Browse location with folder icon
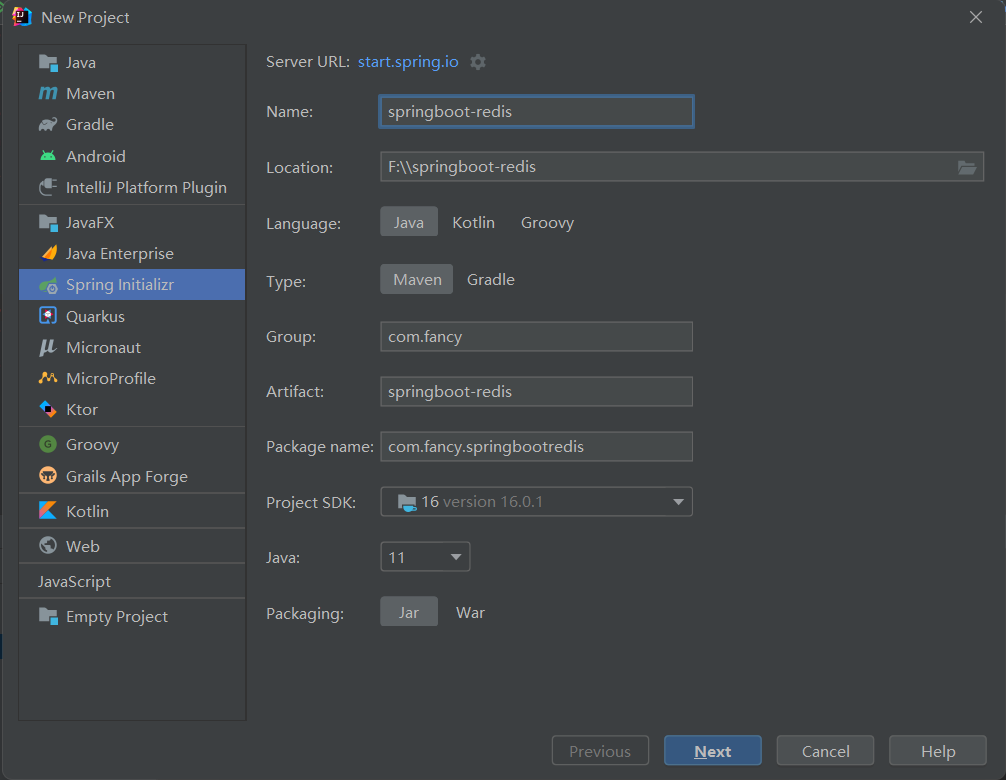The height and width of the screenshot is (780, 1006). (967, 167)
